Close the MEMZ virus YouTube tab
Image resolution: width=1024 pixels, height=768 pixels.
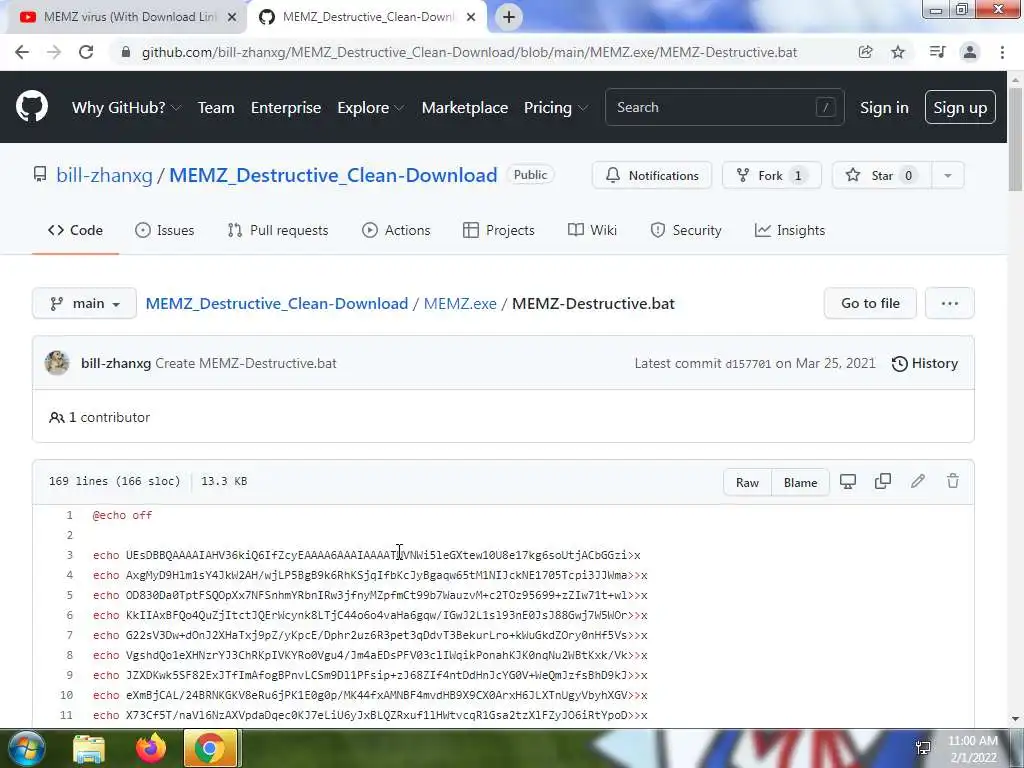pos(231,17)
